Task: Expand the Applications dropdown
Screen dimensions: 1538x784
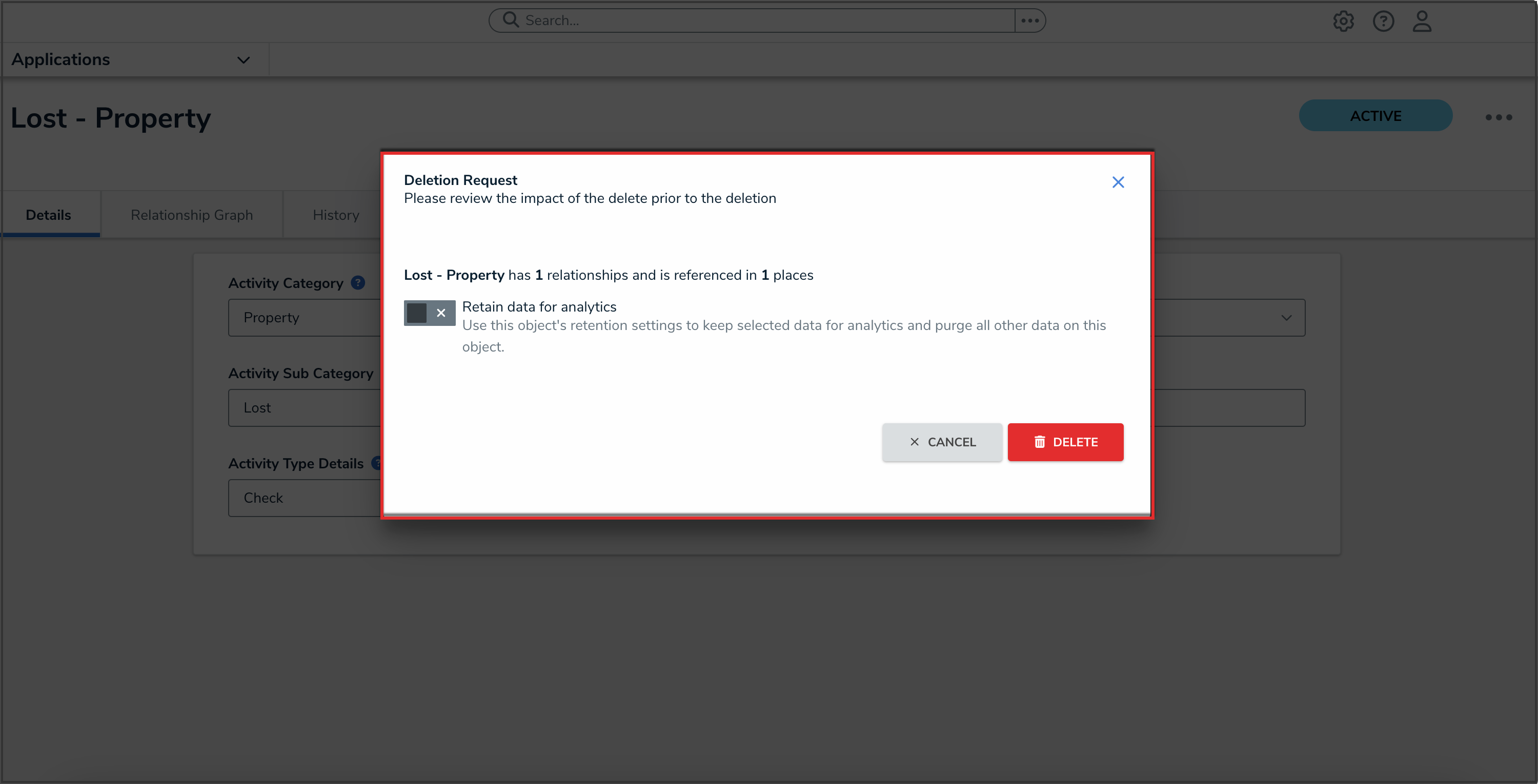Action: click(243, 59)
